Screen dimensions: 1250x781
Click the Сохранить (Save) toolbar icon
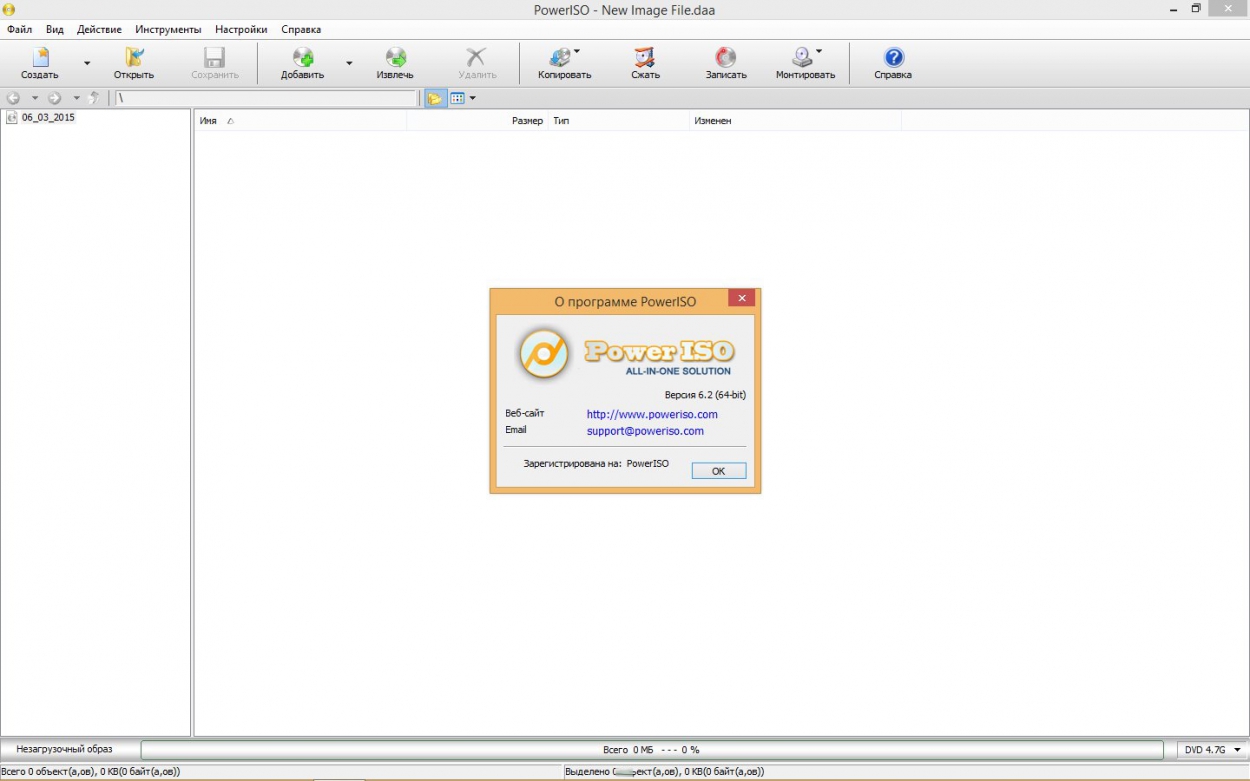pos(215,63)
